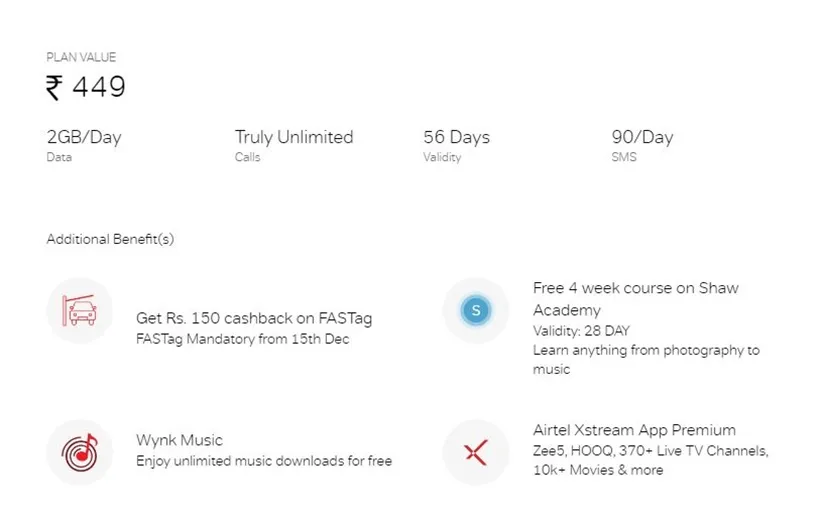The height and width of the screenshot is (526, 820).
Task: Click the Wynk Music note icon
Action: 79,453
